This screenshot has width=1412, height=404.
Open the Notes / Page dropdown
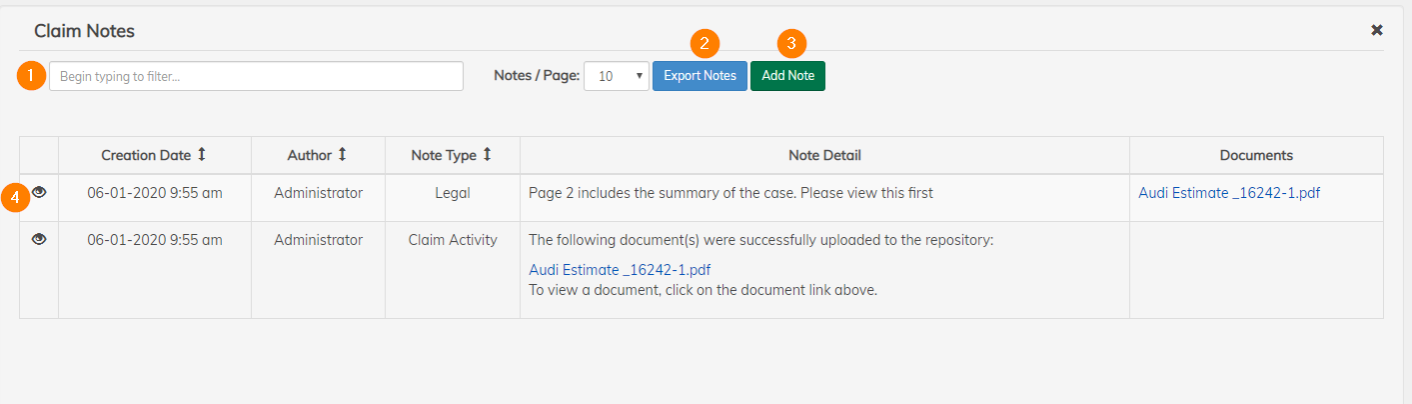click(x=616, y=76)
